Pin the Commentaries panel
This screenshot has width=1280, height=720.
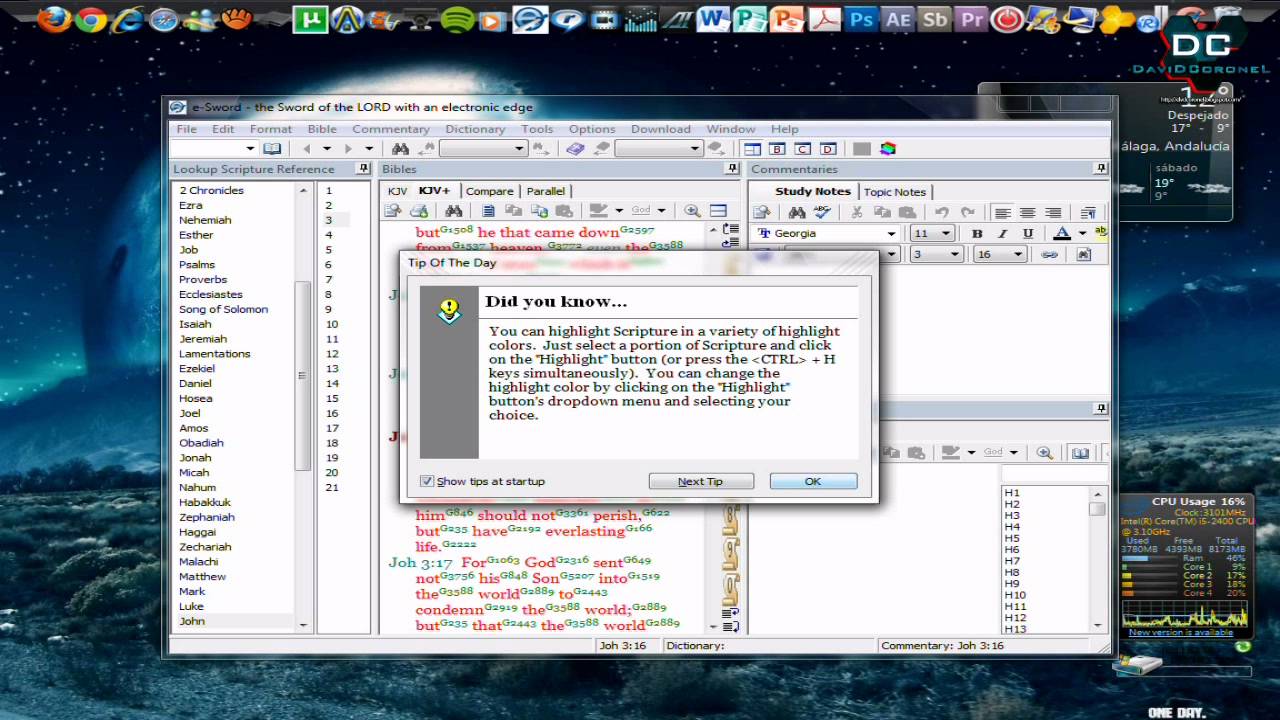tap(1100, 169)
